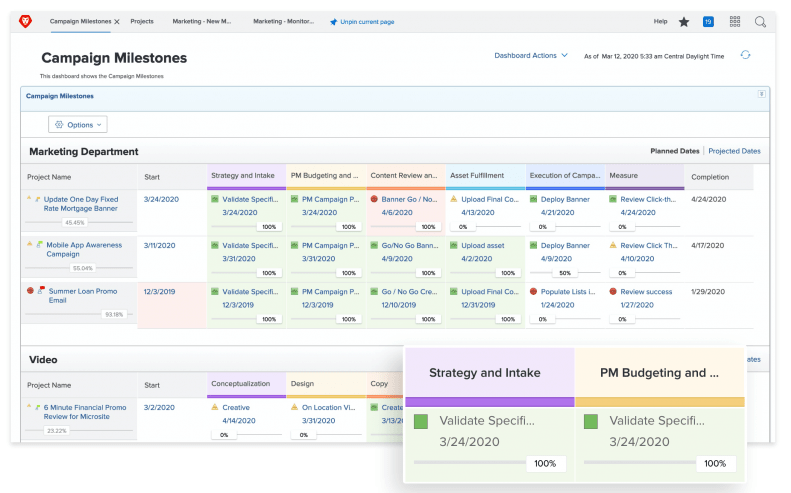Image resolution: width=791 pixels, height=493 pixels.
Task: Click the Strategy and Intake column header
Action: (x=245, y=176)
